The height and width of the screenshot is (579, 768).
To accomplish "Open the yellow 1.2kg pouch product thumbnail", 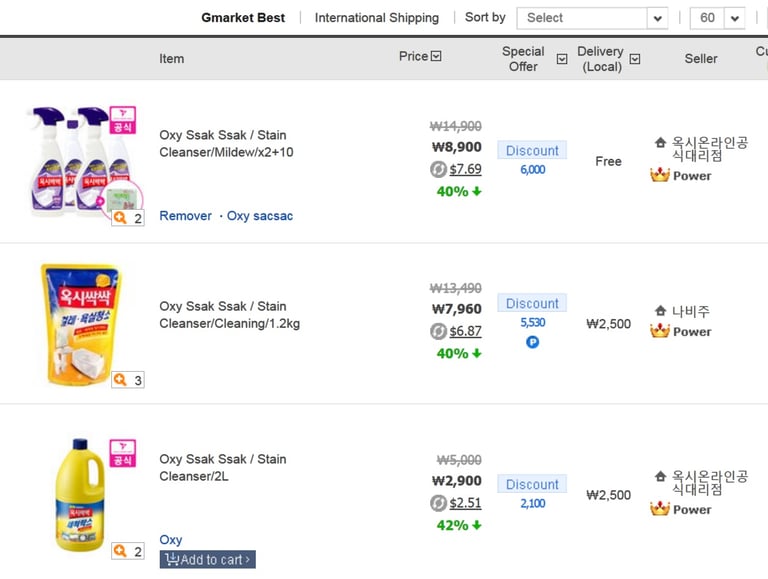I will point(81,322).
